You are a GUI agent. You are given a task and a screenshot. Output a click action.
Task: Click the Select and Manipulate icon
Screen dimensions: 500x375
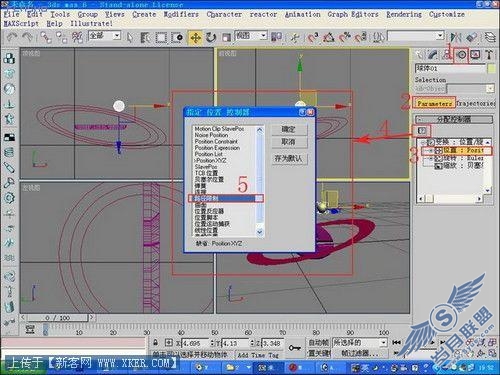coord(295,37)
